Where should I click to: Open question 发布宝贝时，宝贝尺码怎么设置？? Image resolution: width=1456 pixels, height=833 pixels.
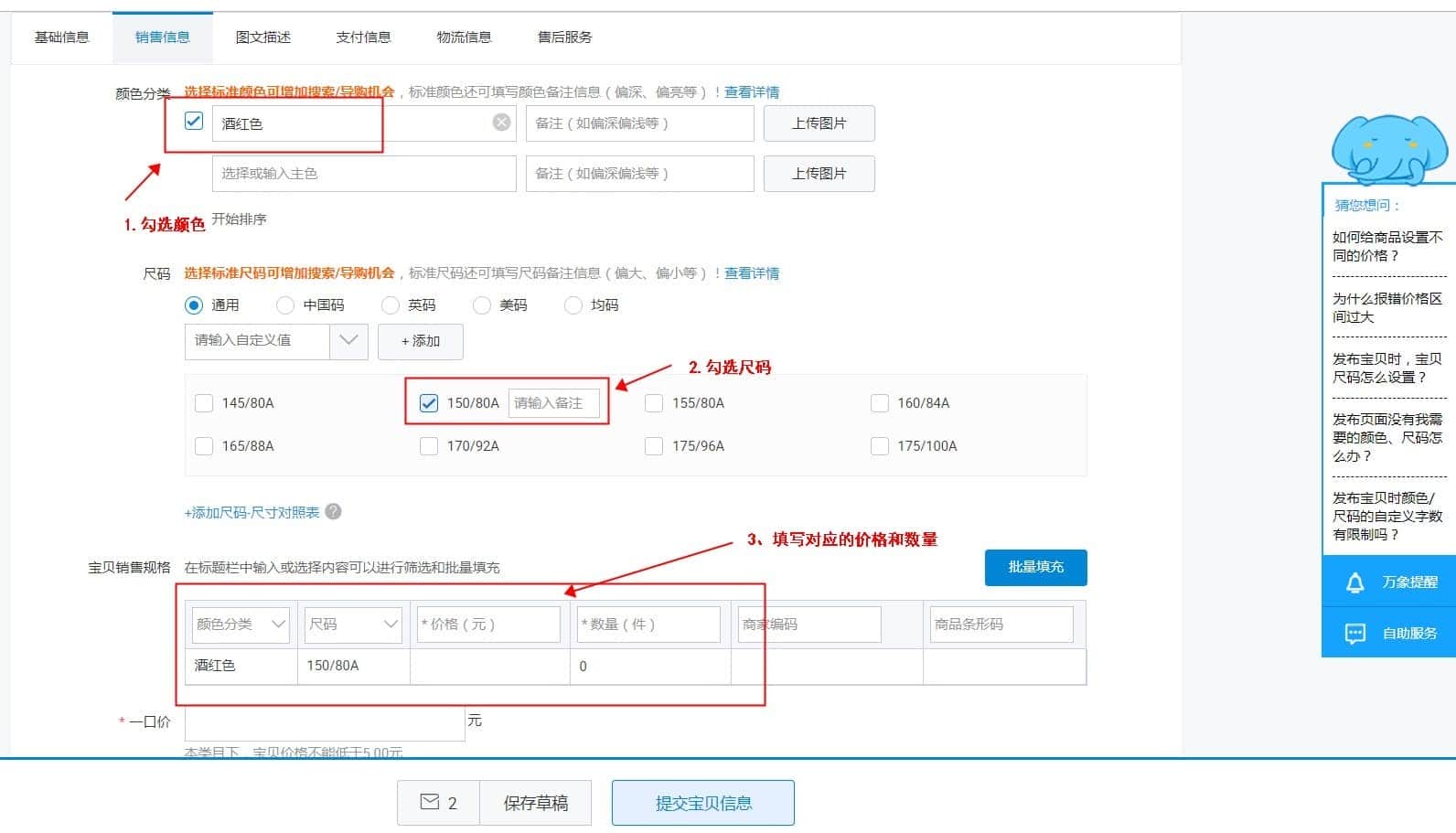coord(1387,368)
